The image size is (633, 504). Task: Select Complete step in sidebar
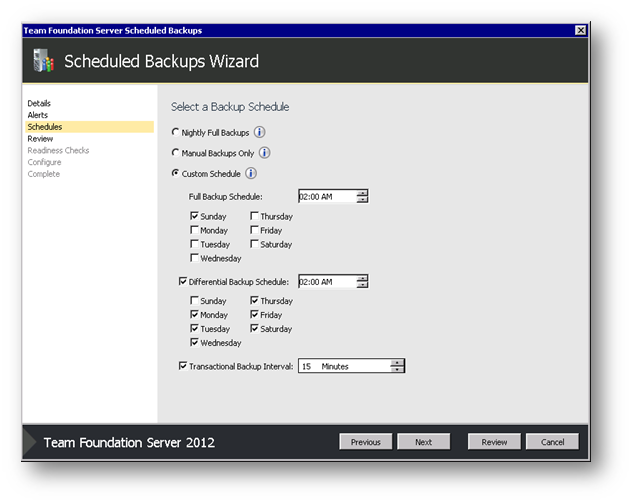44,174
